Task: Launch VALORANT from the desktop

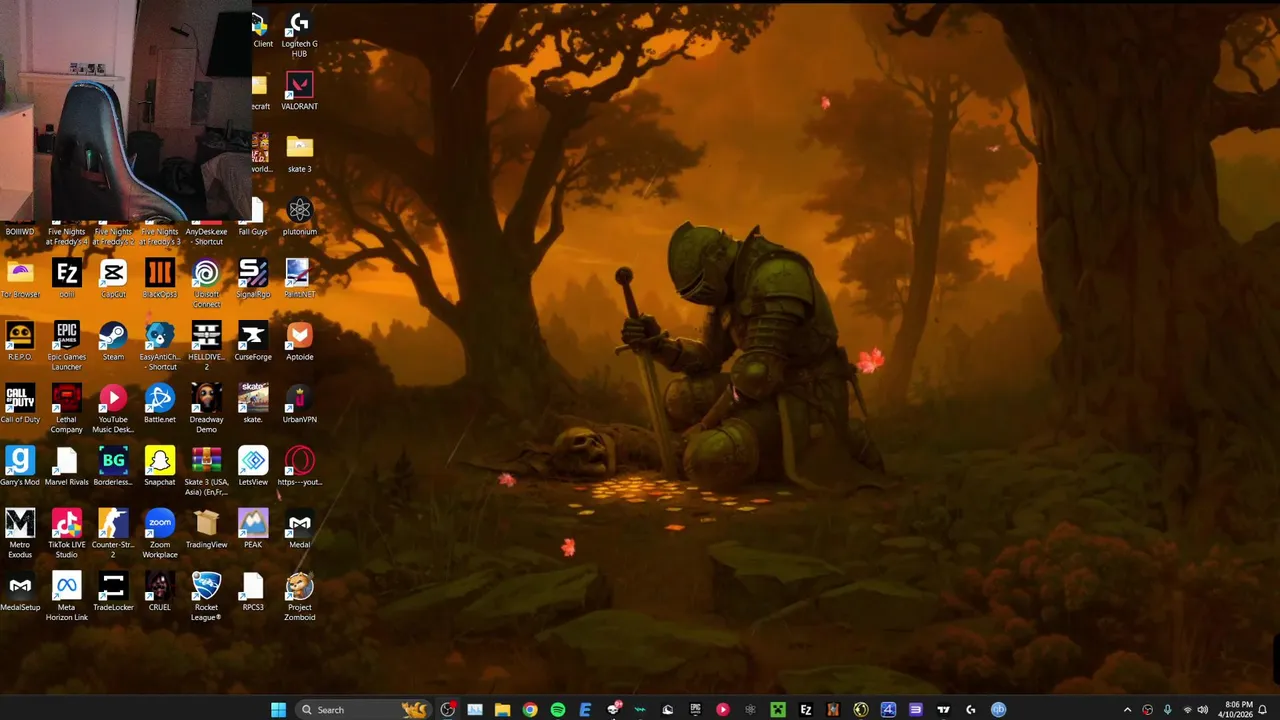Action: (299, 91)
